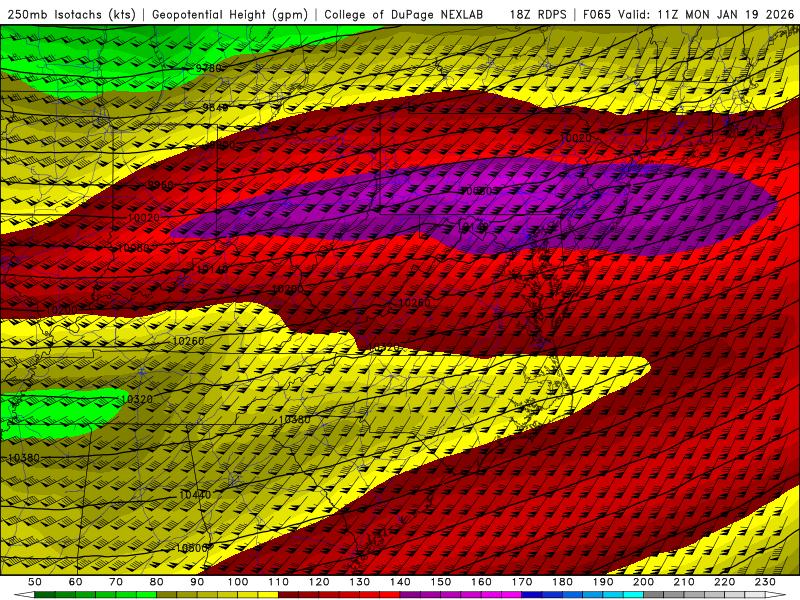Click the '220' value on the color scale
The width and height of the screenshot is (800, 600).
tap(724, 582)
